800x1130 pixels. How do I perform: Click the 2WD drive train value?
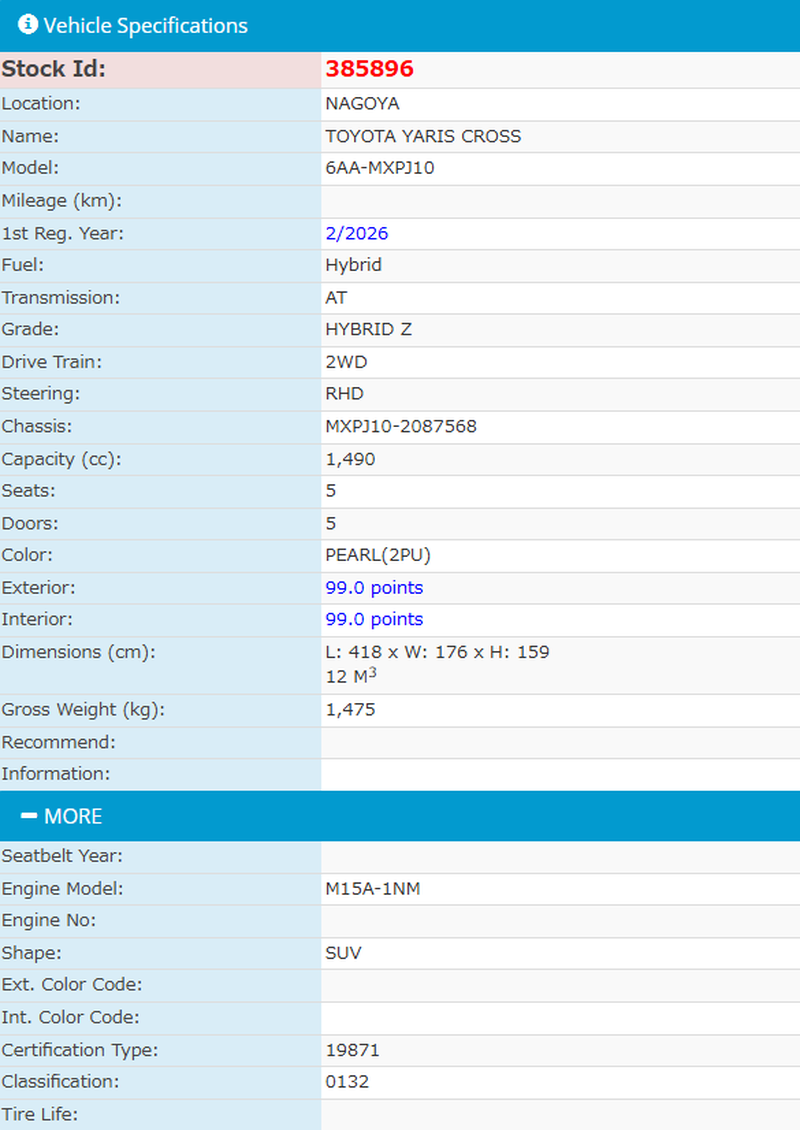347,362
